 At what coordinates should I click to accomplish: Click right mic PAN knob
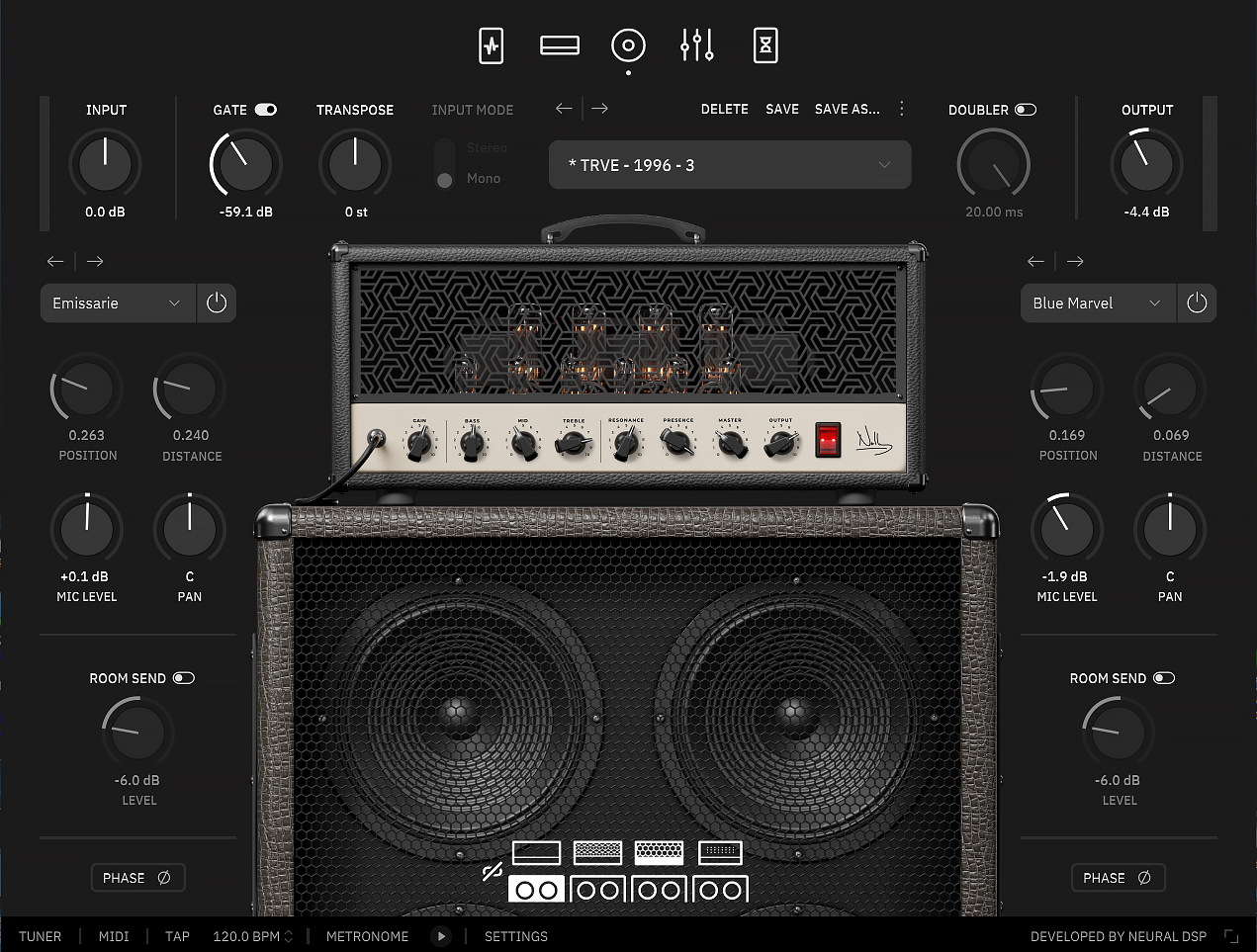[x=1170, y=530]
